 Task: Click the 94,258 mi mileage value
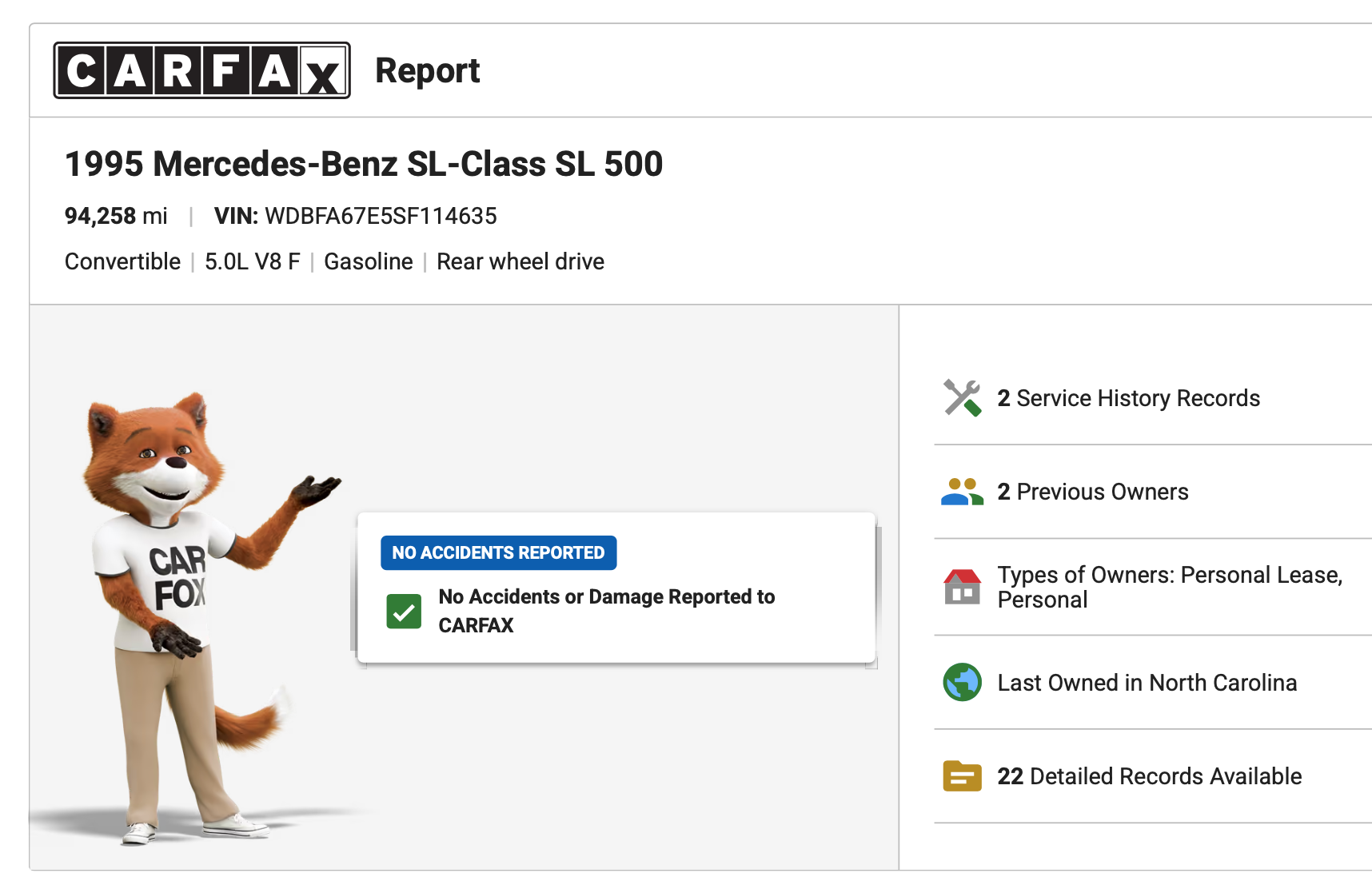click(x=116, y=216)
